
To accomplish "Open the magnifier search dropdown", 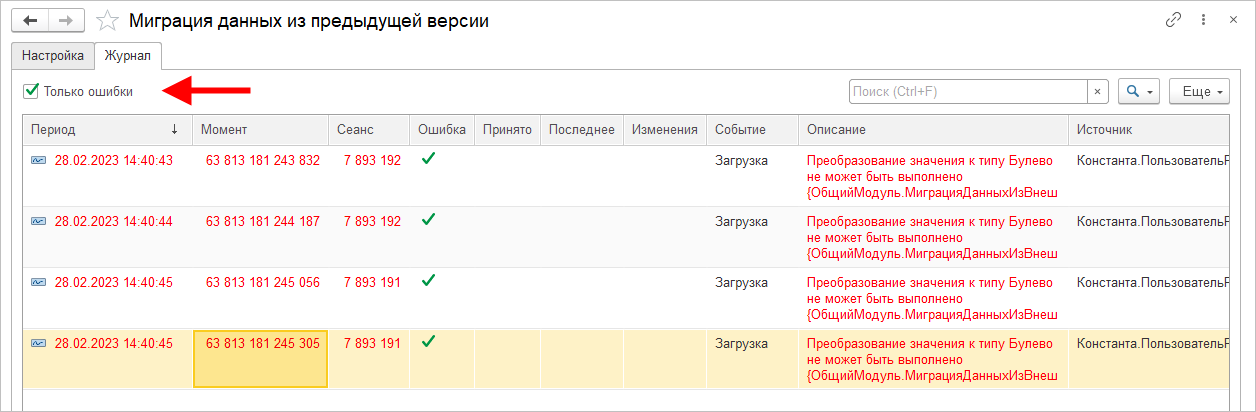I will coord(1139,92).
